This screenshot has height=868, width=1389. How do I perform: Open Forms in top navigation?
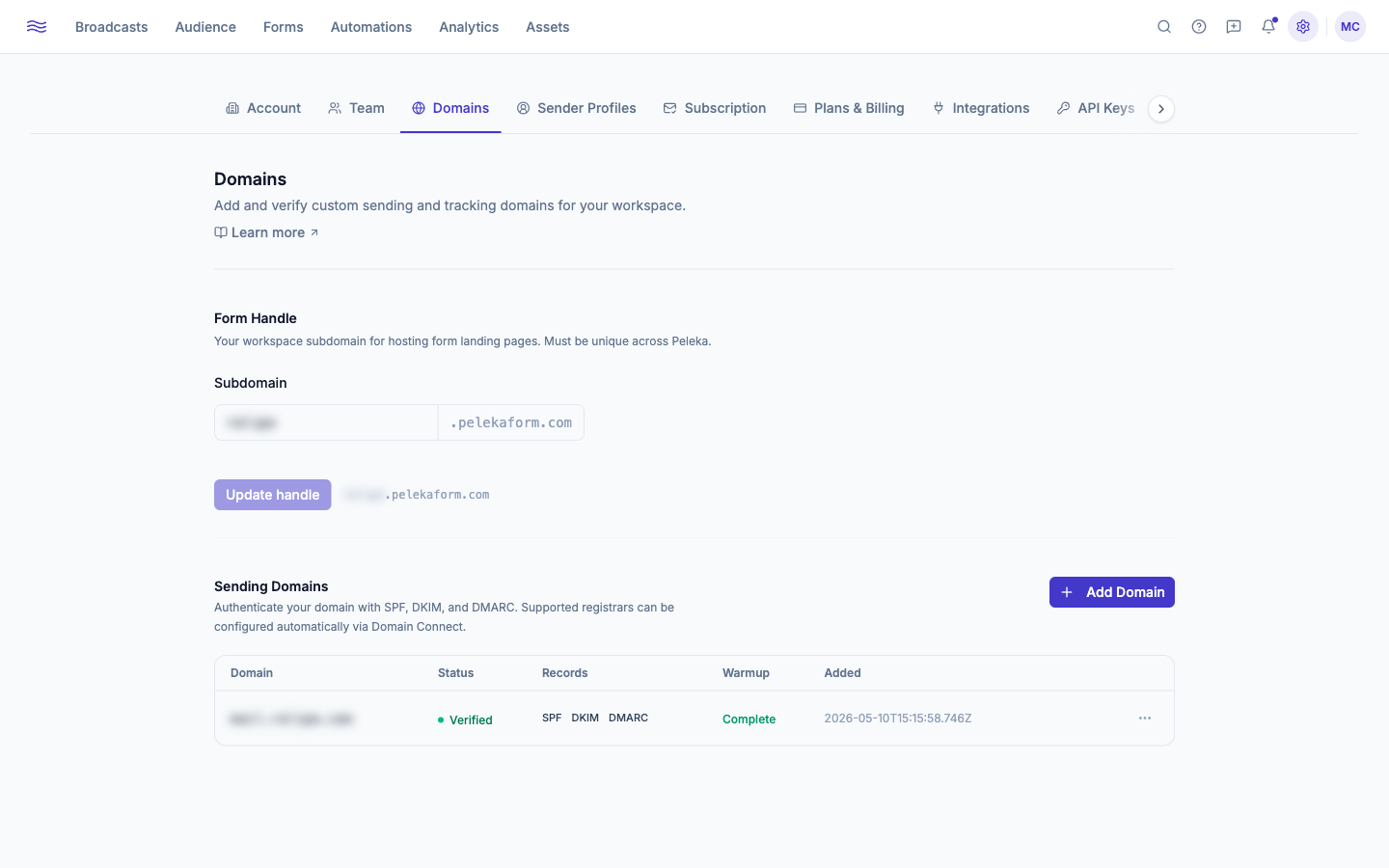point(284,27)
